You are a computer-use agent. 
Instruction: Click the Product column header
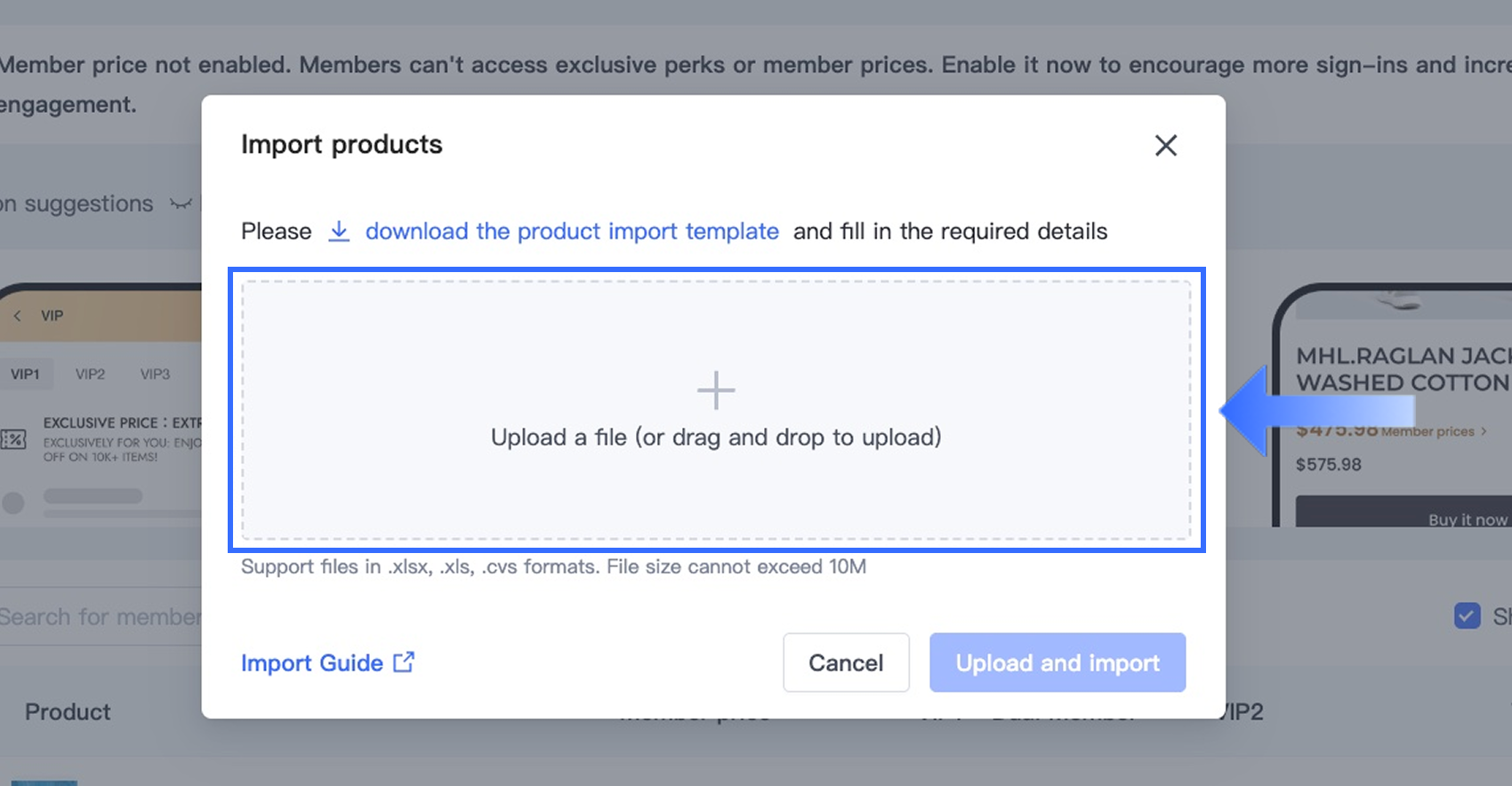point(68,712)
